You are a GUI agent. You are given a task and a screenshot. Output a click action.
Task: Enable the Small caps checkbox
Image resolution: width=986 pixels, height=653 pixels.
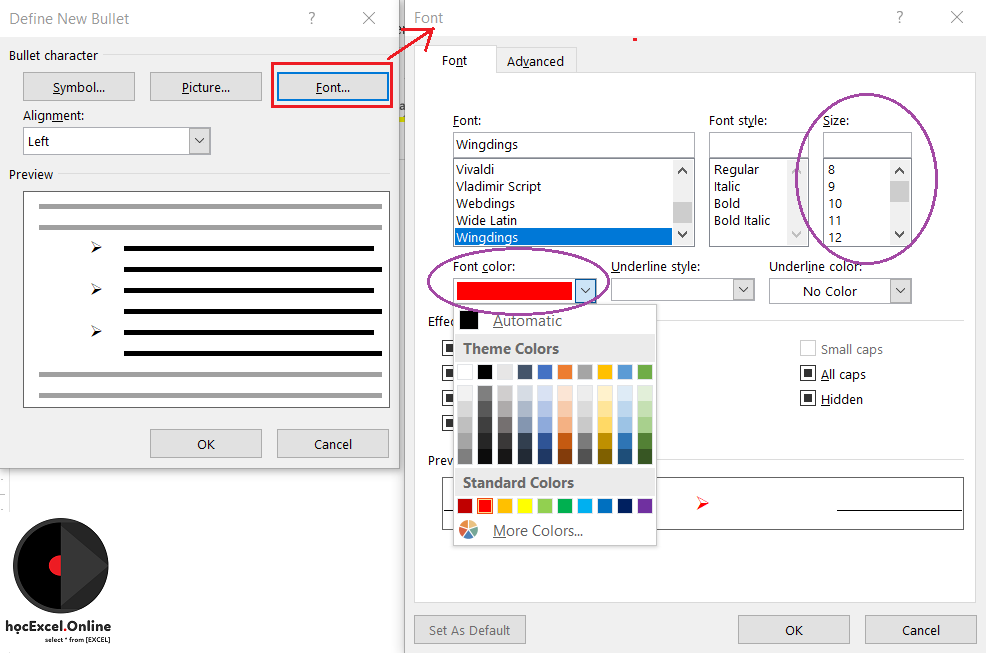click(x=808, y=349)
